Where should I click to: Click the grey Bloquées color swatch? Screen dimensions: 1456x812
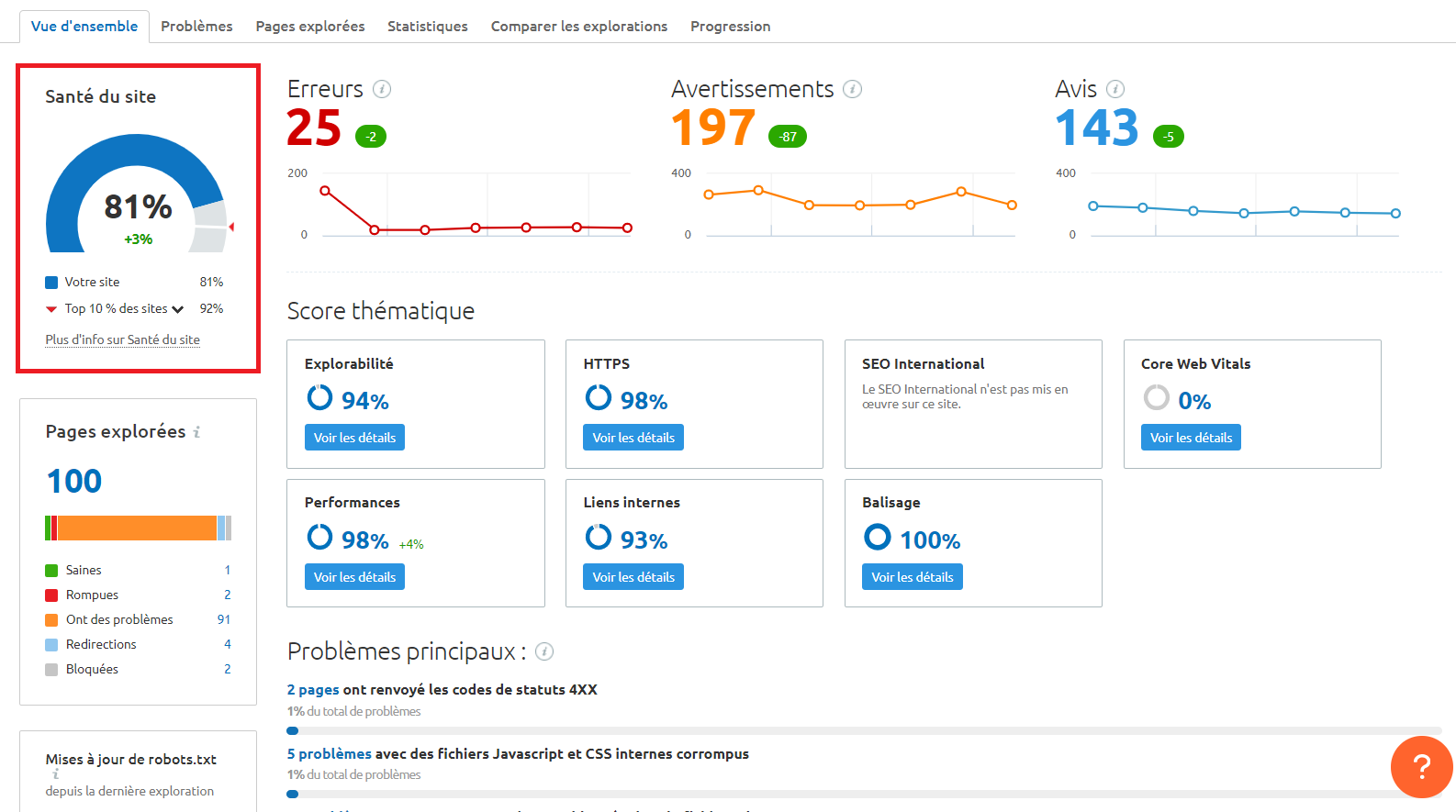click(x=51, y=670)
